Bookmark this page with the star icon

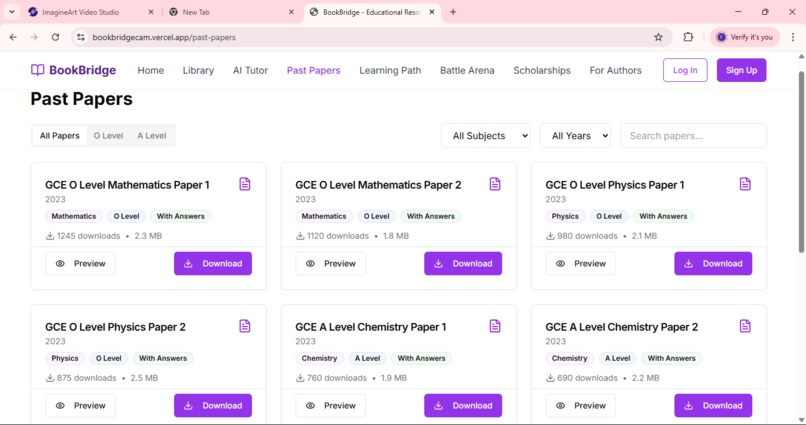click(658, 37)
